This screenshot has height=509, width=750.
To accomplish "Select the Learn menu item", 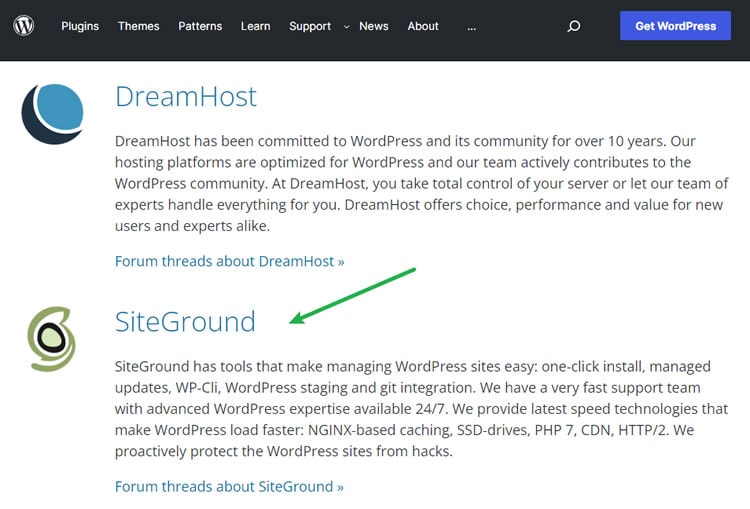I will tap(255, 26).
